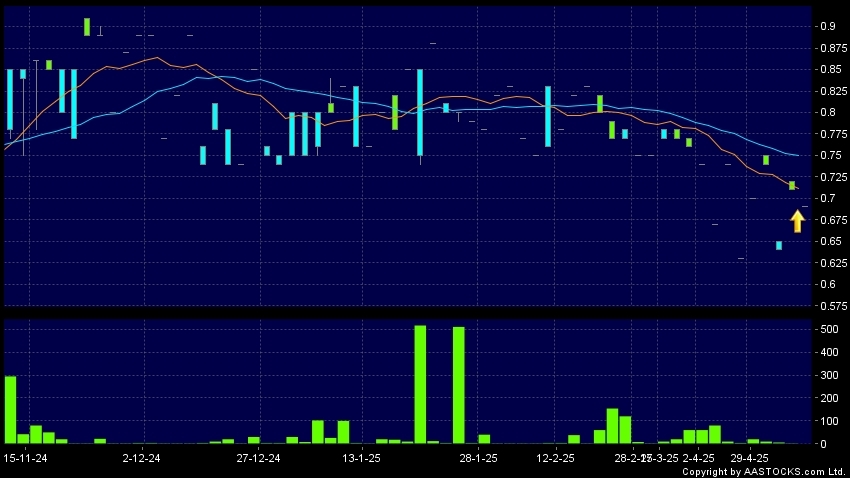Image resolution: width=850 pixels, height=478 pixels.
Task: Click the 200 volume axis label
Action: (830, 398)
